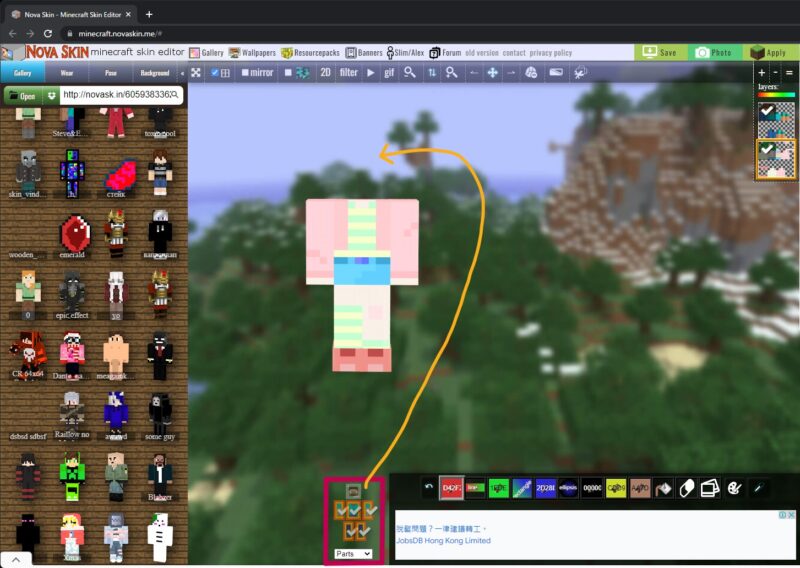The image size is (800, 568).
Task: Select the red D42F color swatch
Action: (451, 488)
